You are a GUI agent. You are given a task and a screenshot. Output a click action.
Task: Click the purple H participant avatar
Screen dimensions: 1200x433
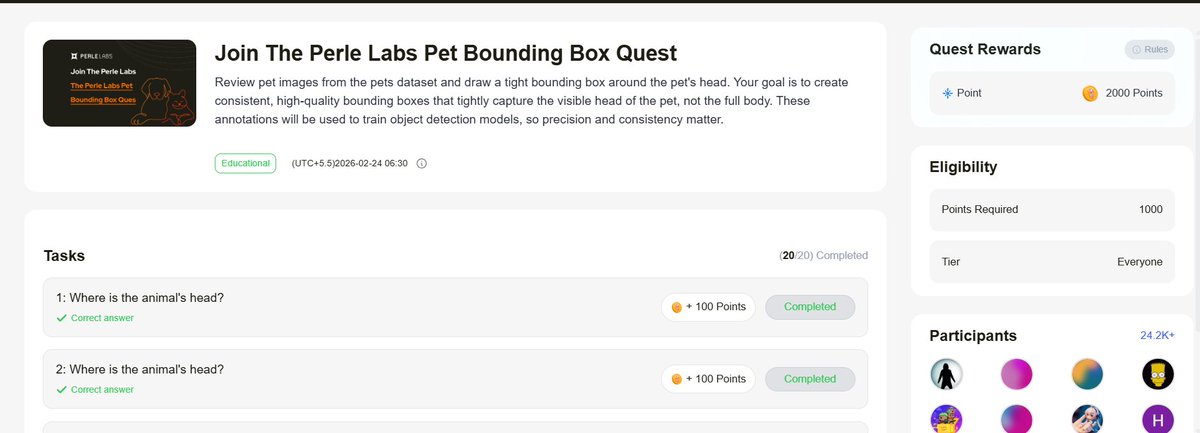tap(1157, 419)
